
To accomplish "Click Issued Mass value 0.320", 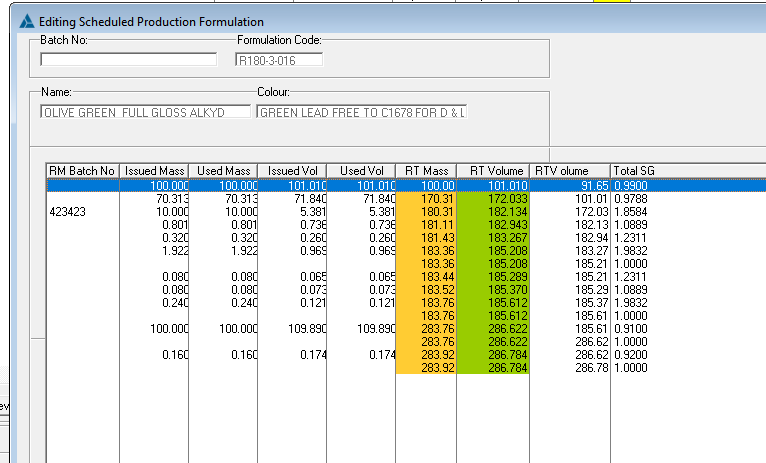I will pyautogui.click(x=175, y=238).
